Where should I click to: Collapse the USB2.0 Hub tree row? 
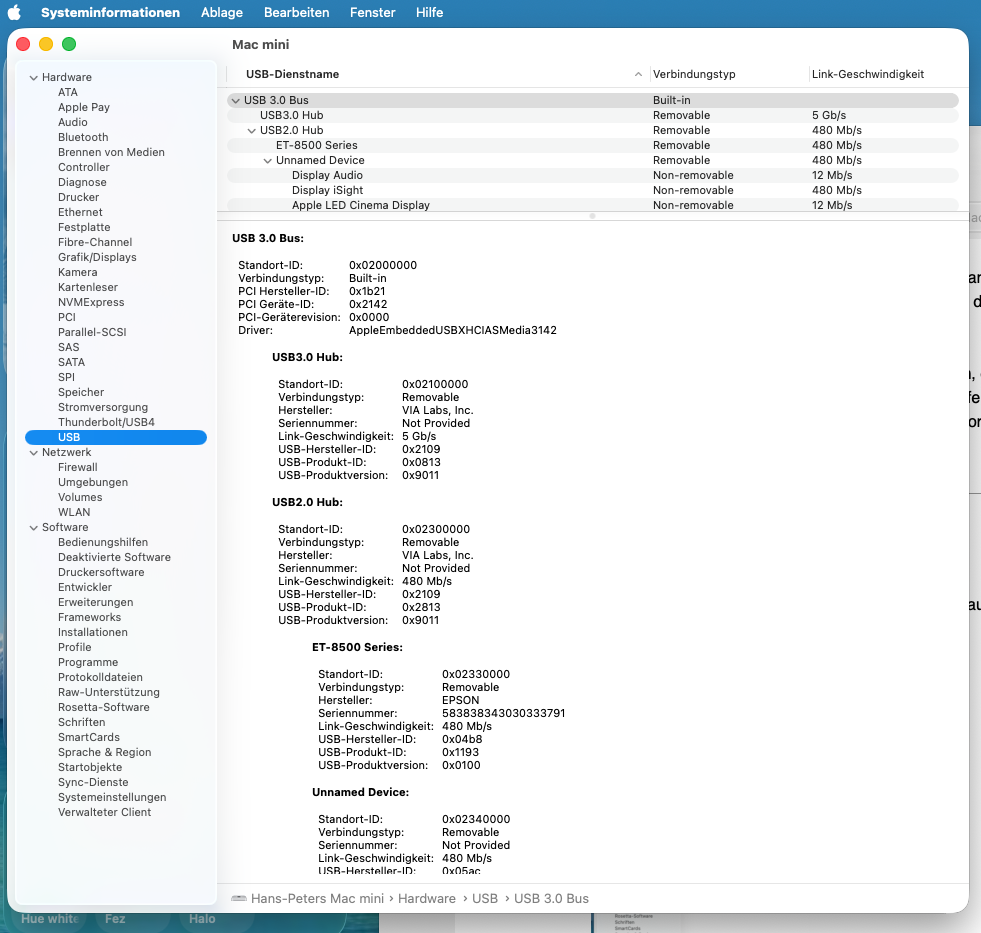pyautogui.click(x=252, y=131)
